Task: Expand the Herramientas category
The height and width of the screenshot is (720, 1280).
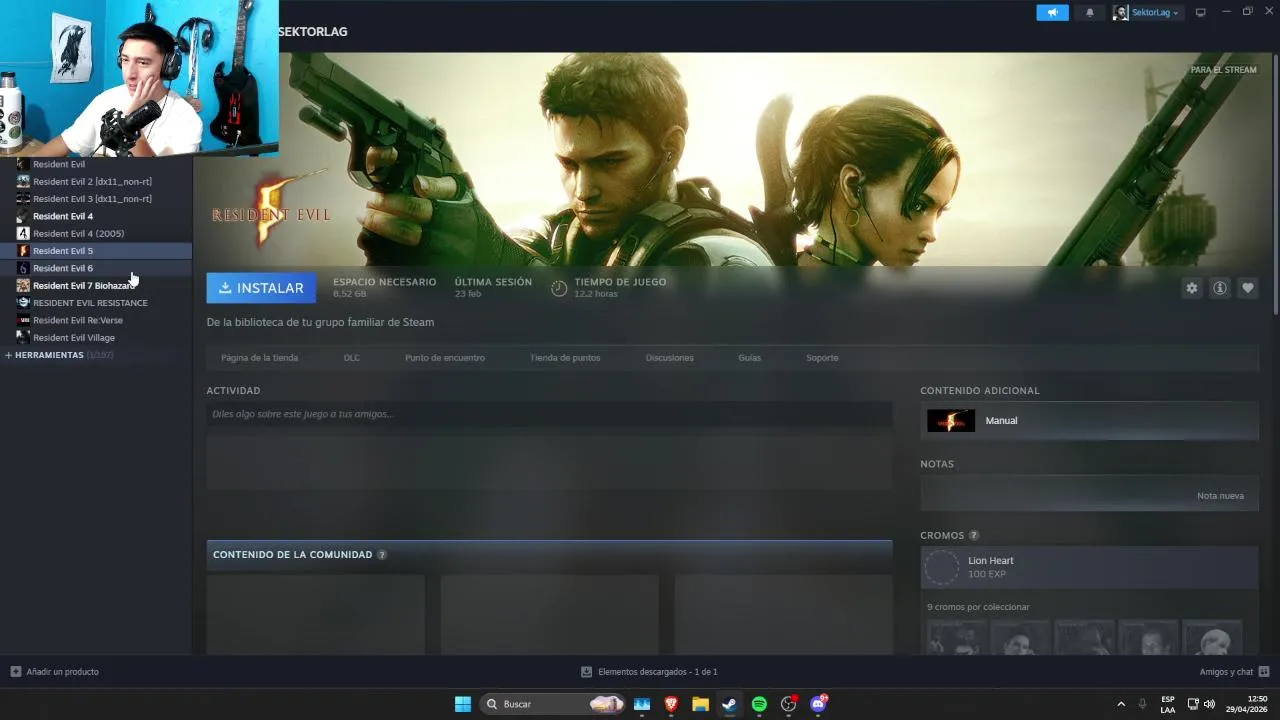Action: (x=58, y=355)
